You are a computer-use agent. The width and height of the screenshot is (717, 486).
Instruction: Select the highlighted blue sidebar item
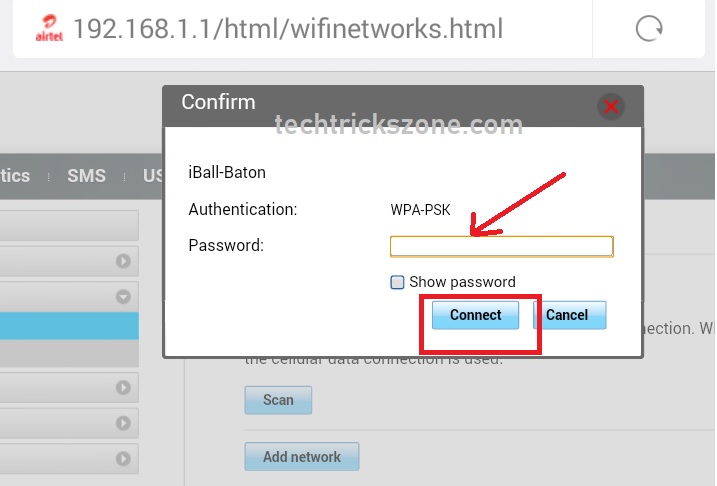click(x=69, y=326)
